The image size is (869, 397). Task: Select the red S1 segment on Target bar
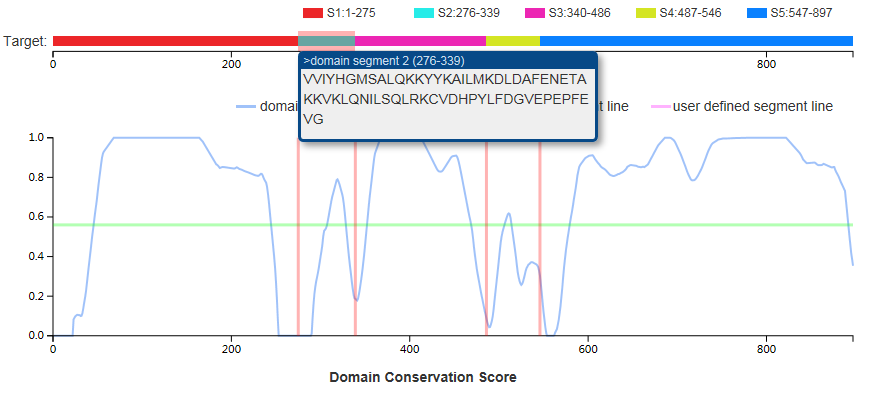(x=175, y=41)
